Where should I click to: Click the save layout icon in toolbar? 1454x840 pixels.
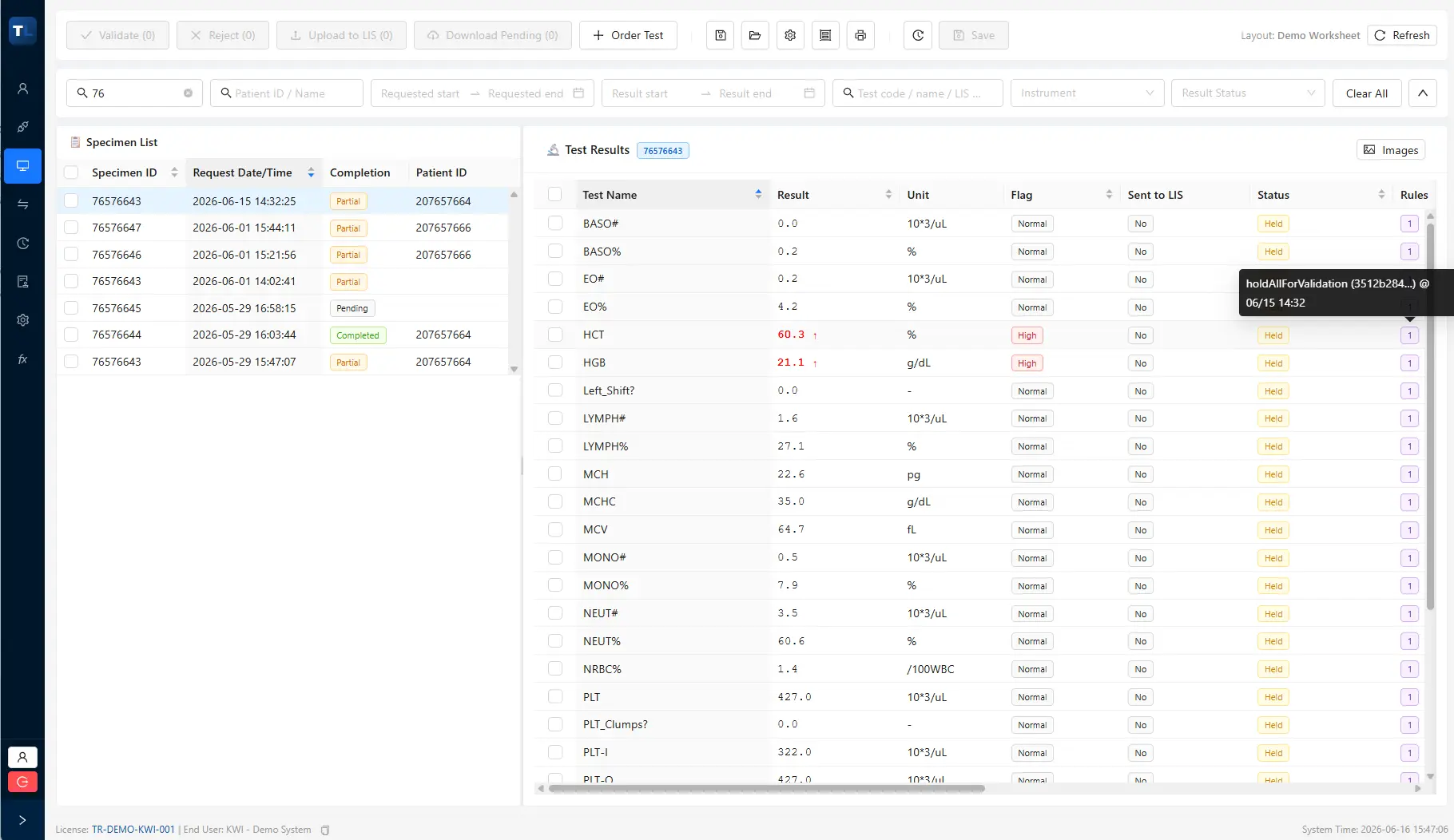click(720, 35)
